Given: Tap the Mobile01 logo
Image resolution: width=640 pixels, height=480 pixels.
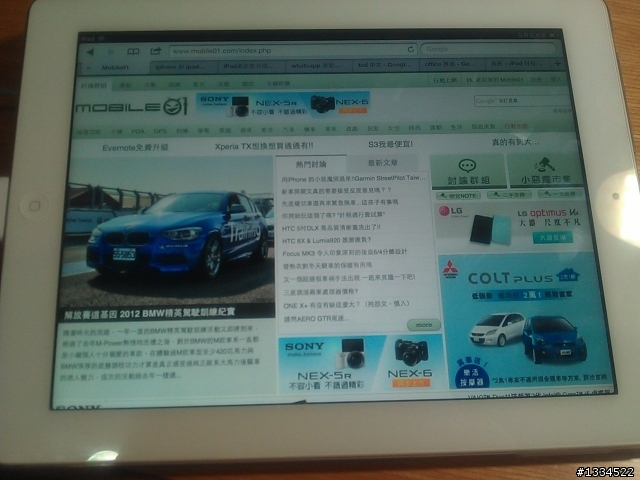Looking at the screenshot, I should point(131,107).
